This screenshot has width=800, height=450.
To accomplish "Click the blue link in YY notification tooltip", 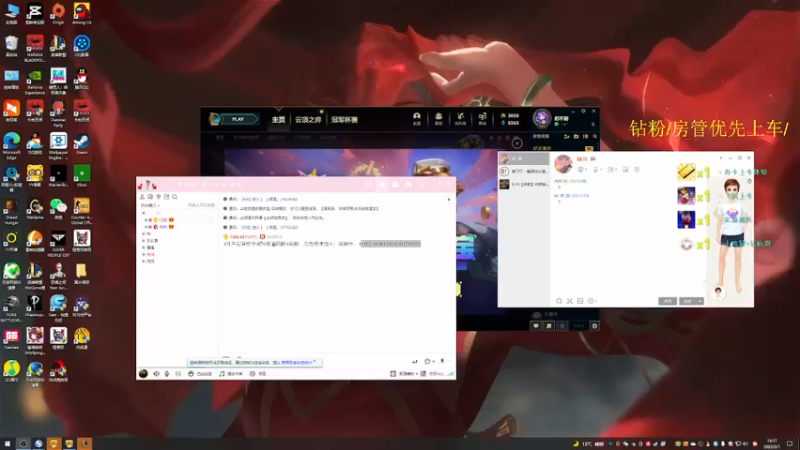I will [296, 362].
